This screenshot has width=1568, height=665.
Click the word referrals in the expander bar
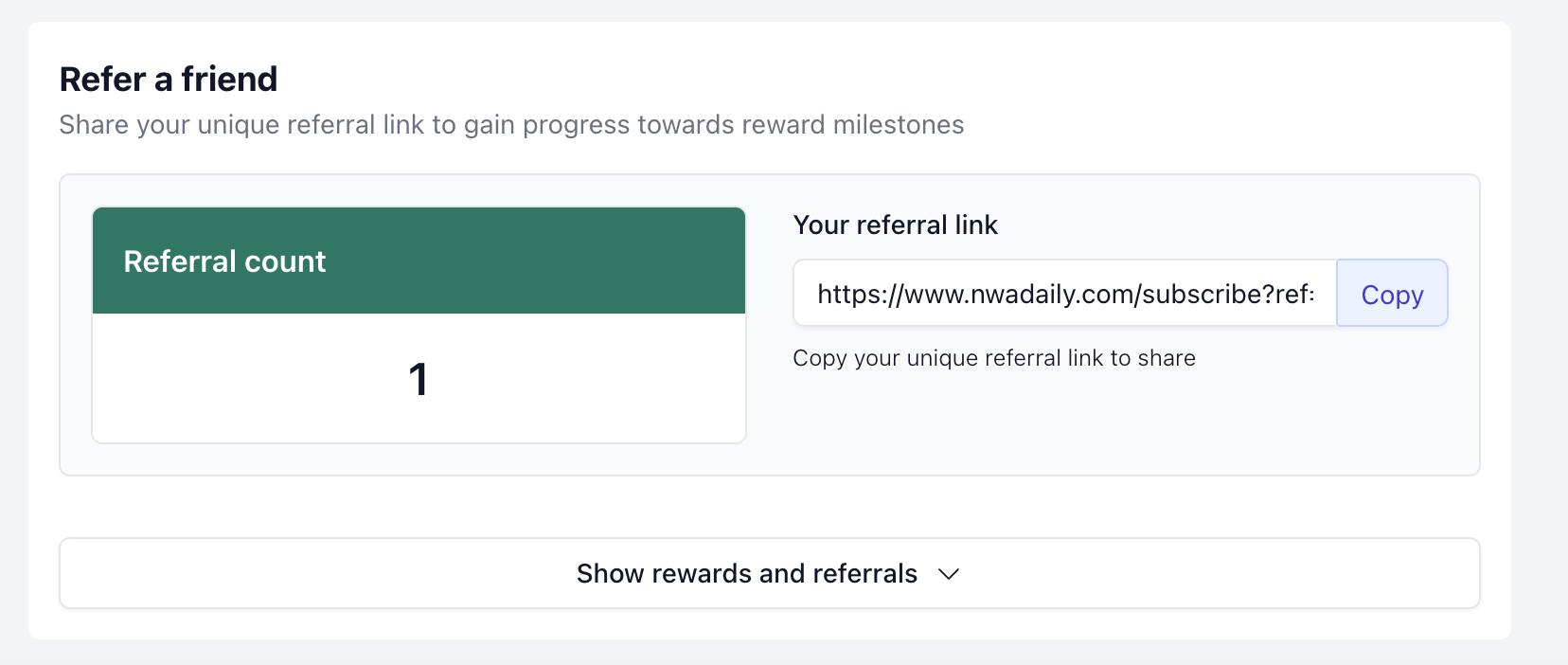864,574
